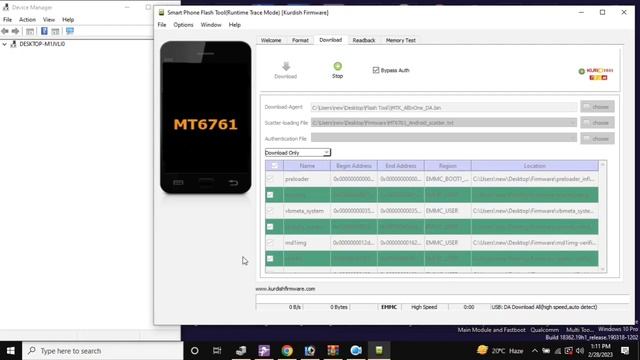Image resolution: width=640 pixels, height=360 pixels.
Task: Select the md1img name cell
Action: point(307,242)
